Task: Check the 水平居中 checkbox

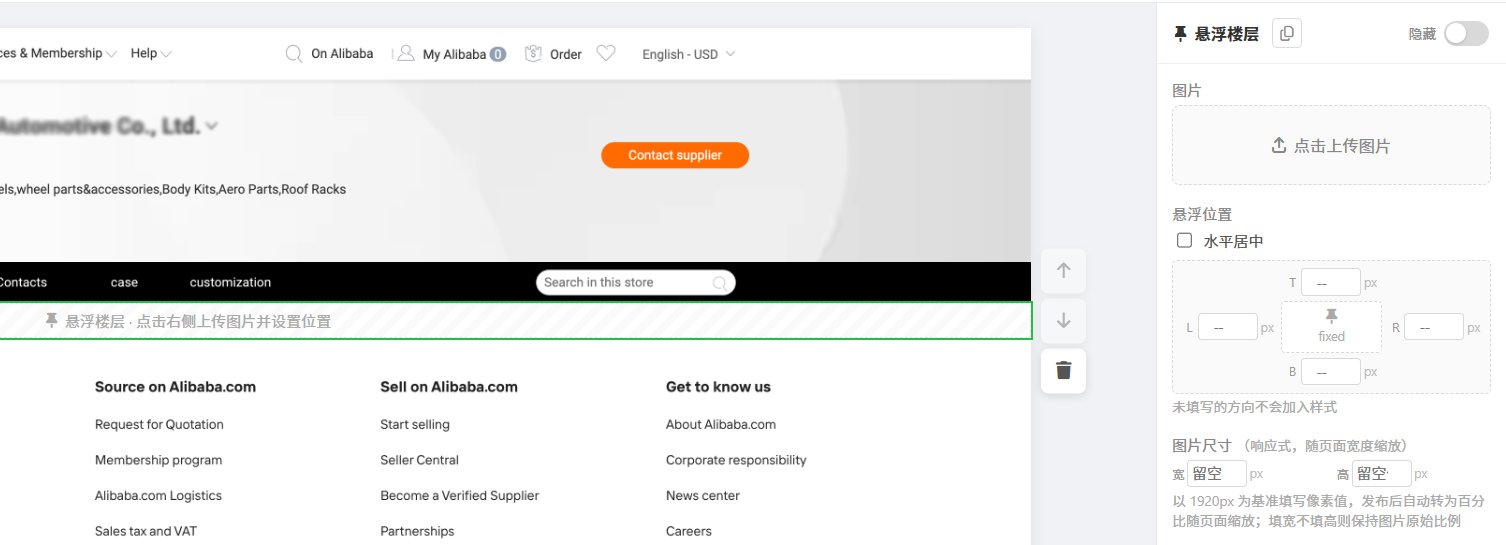Action: pyautogui.click(x=1184, y=240)
